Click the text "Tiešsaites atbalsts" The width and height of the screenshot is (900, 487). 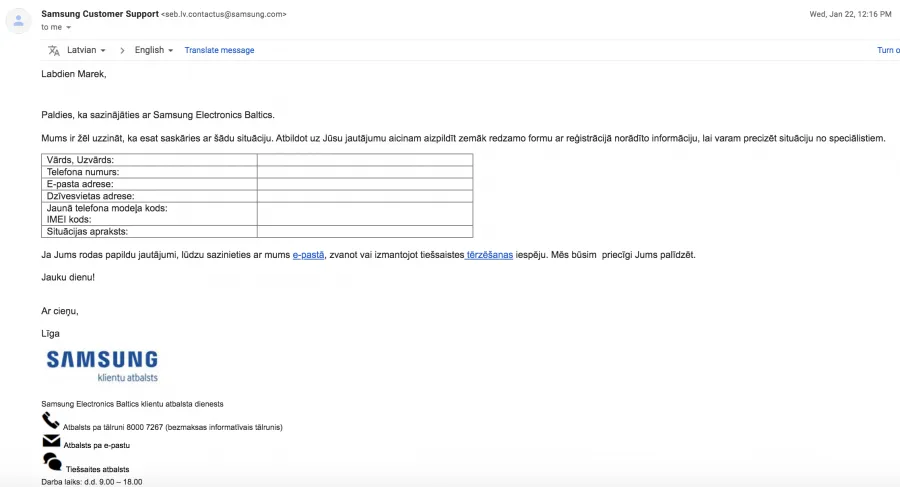(98, 469)
